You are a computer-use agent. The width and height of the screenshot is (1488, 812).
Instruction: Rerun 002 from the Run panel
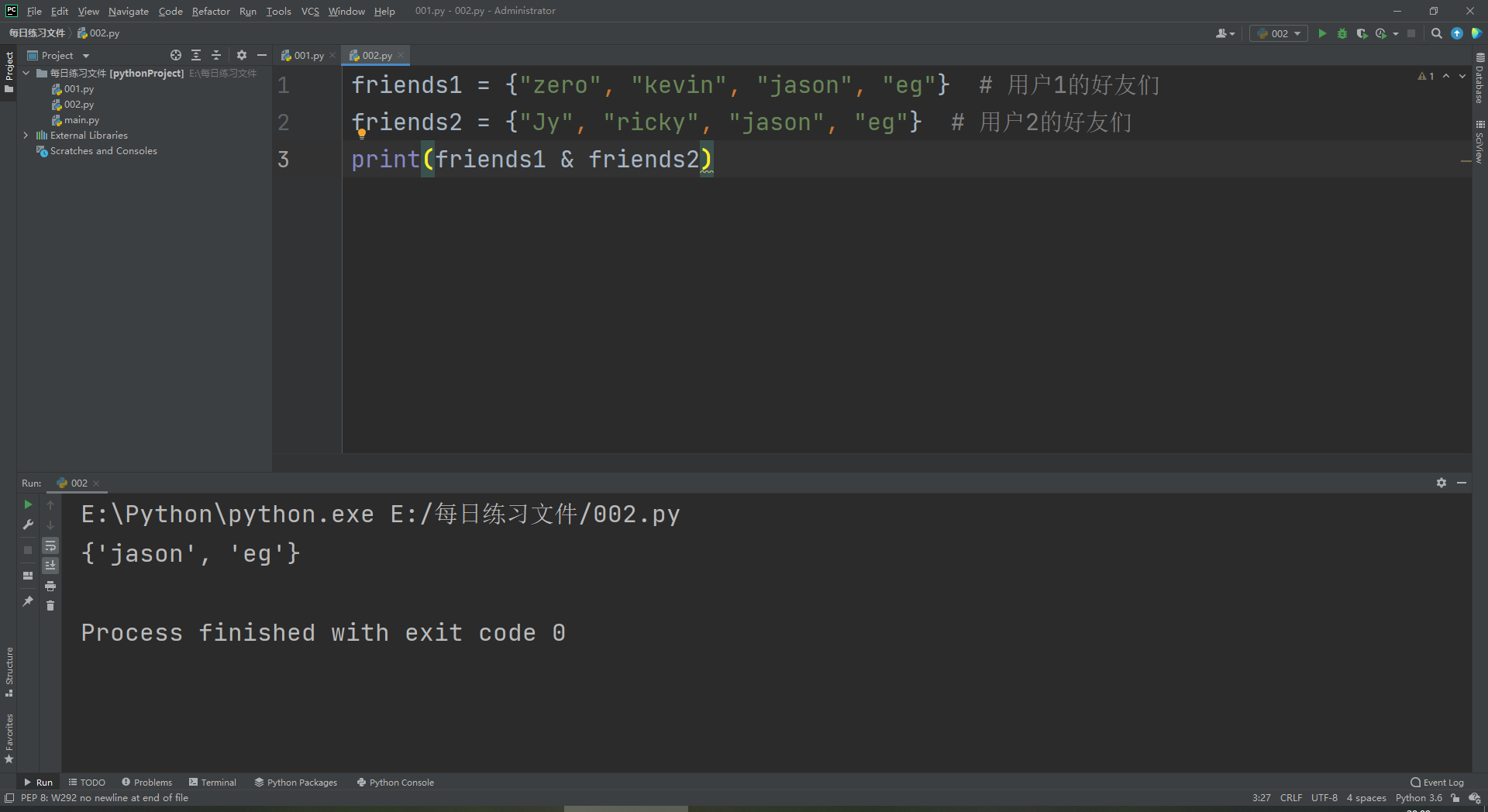click(28, 504)
